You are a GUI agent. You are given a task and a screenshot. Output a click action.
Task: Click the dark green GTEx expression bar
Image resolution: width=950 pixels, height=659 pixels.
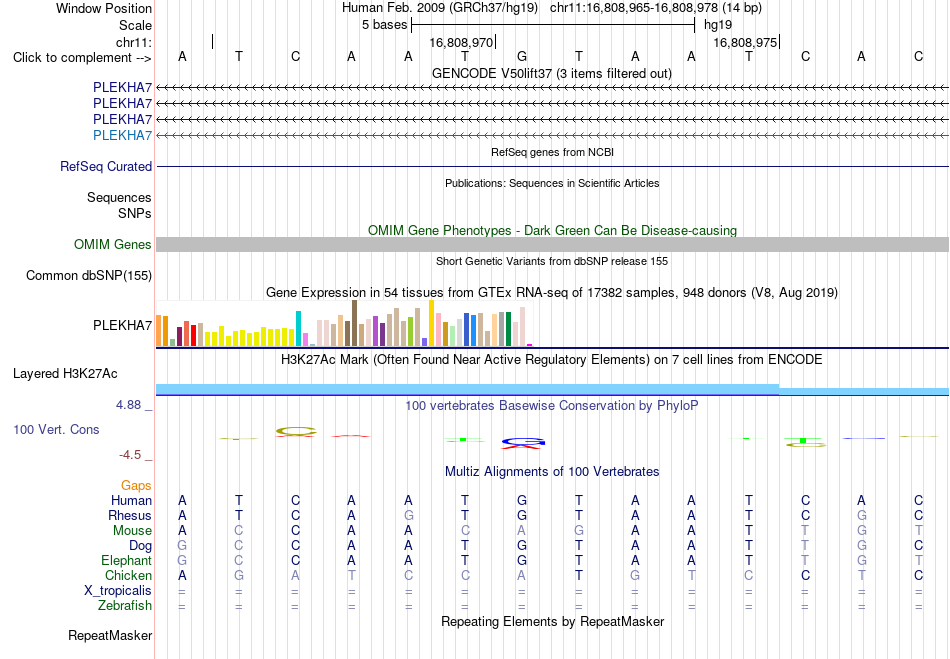(x=508, y=329)
